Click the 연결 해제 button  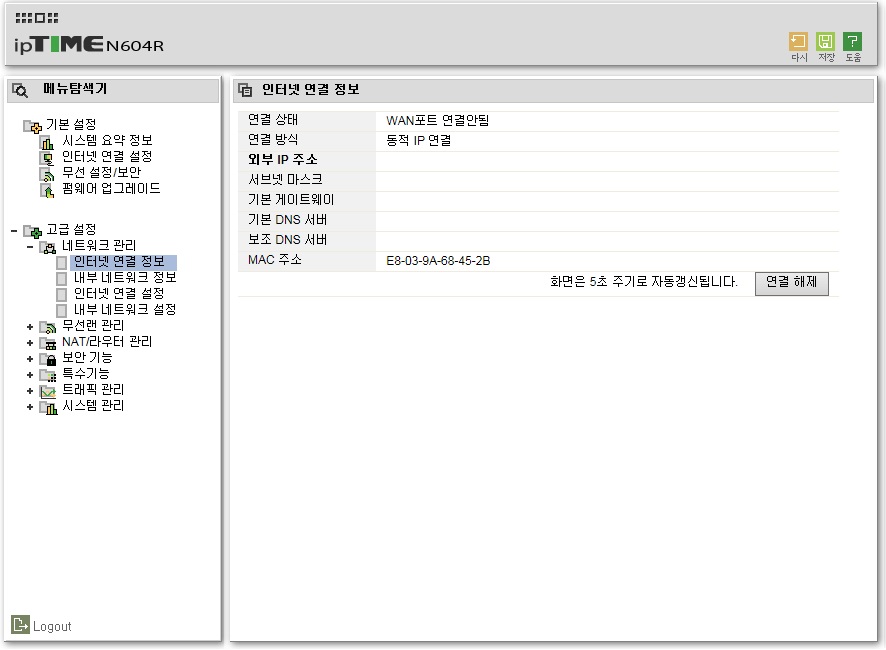point(792,283)
